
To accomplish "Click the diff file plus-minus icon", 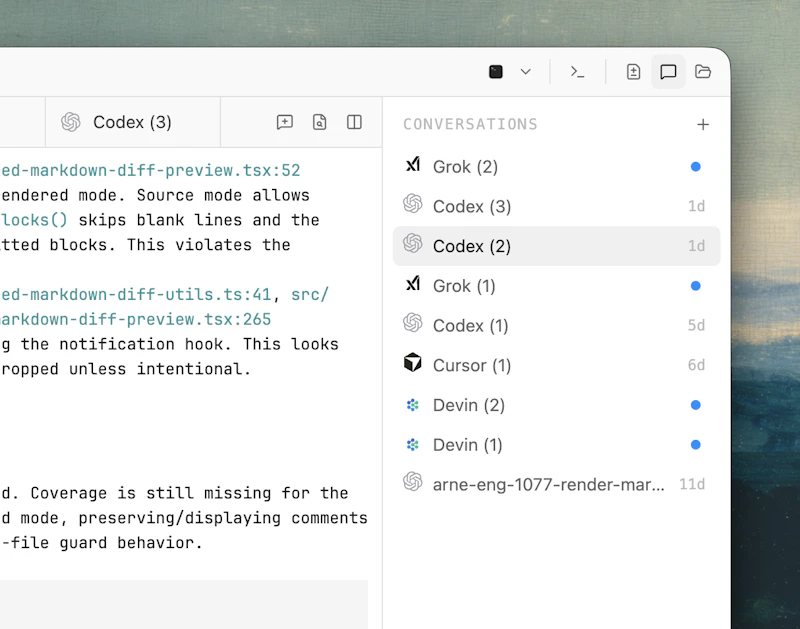I will [x=633, y=72].
